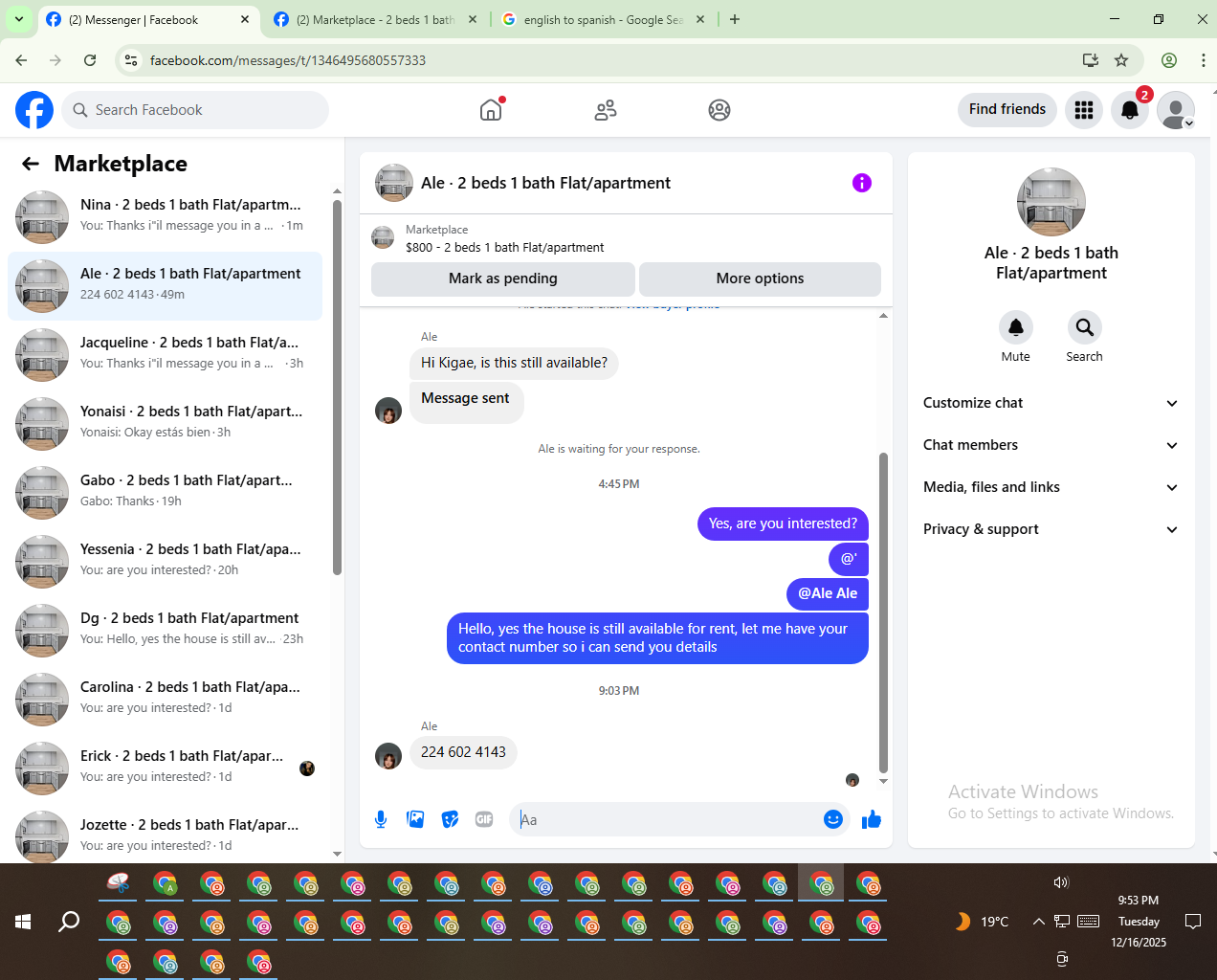
Task: Click the Find friends button
Action: pyautogui.click(x=1007, y=109)
